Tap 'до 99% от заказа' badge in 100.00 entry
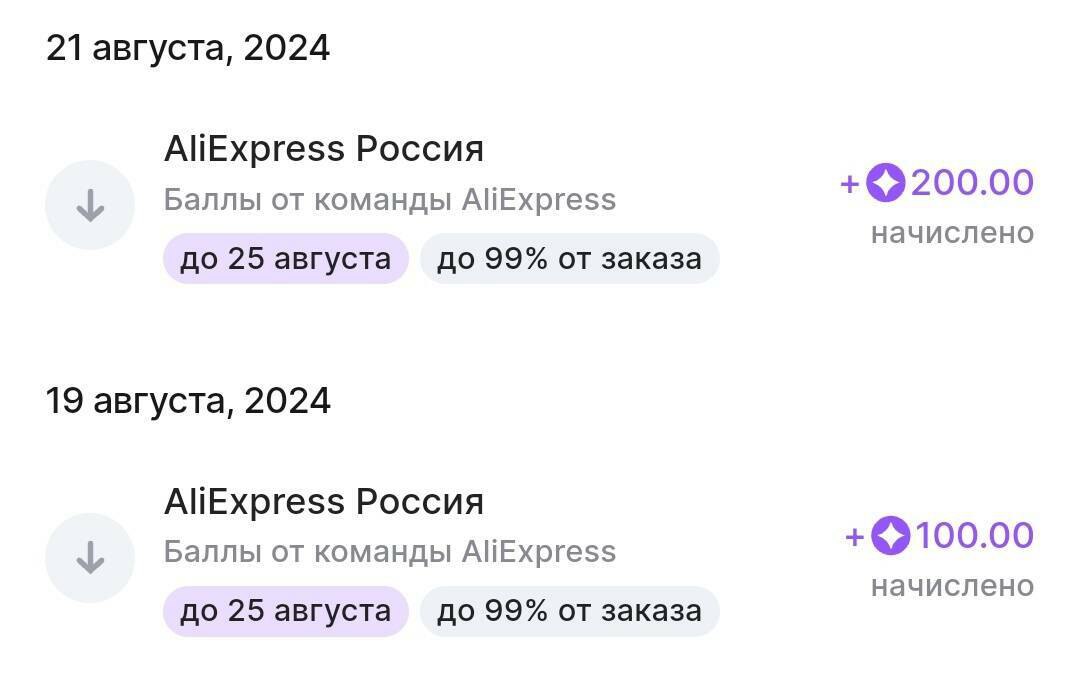The width and height of the screenshot is (1080, 677). point(569,611)
